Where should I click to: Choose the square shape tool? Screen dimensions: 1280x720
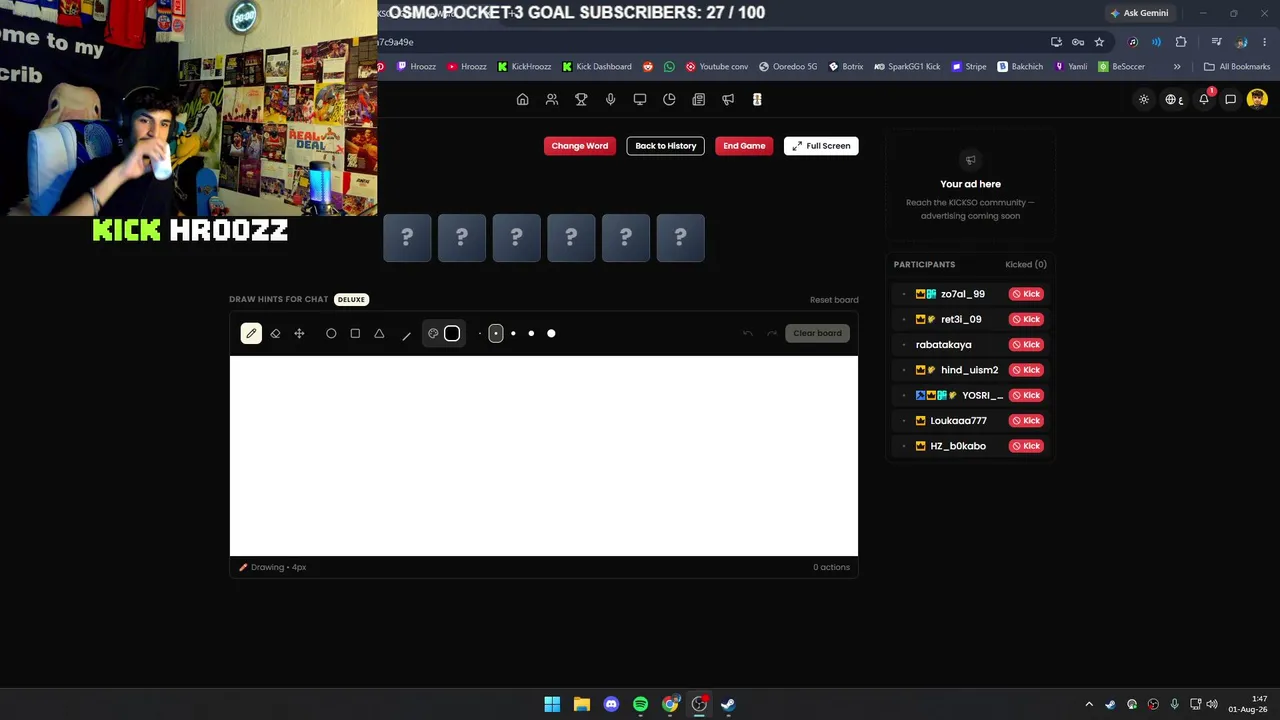pyautogui.click(x=355, y=333)
